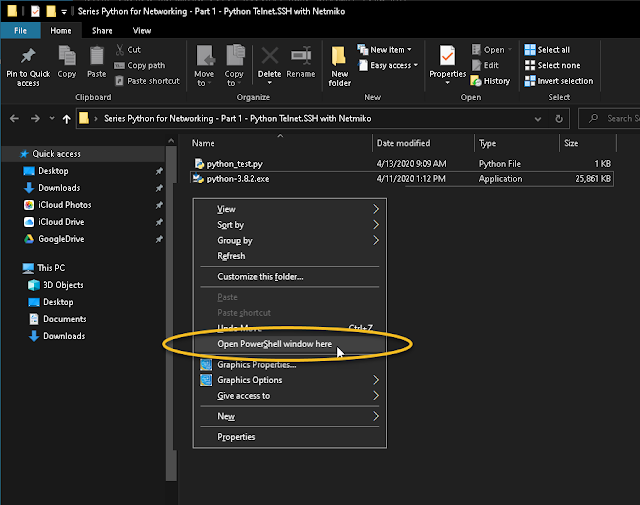Click Copy path in Clipboard group
This screenshot has width=640, height=505.
tap(140, 65)
